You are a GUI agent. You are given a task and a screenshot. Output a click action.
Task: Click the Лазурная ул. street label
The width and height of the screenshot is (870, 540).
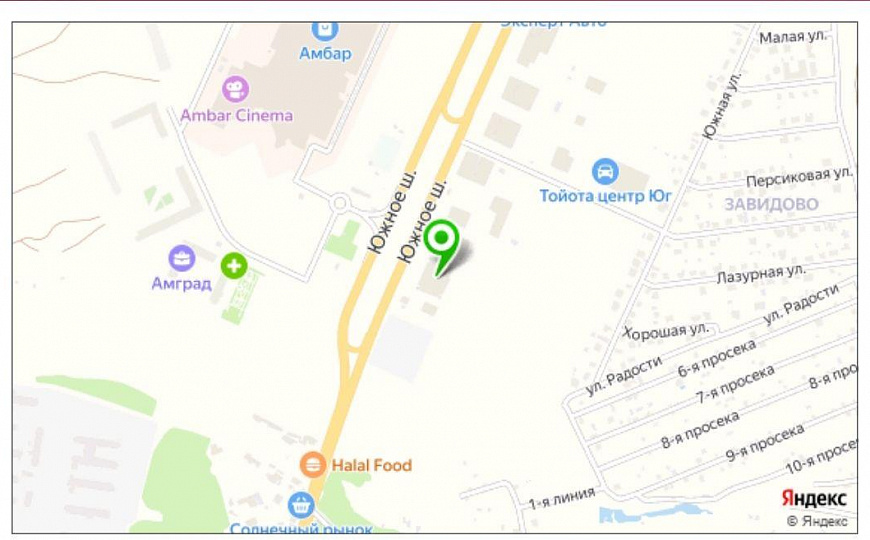pyautogui.click(x=761, y=274)
